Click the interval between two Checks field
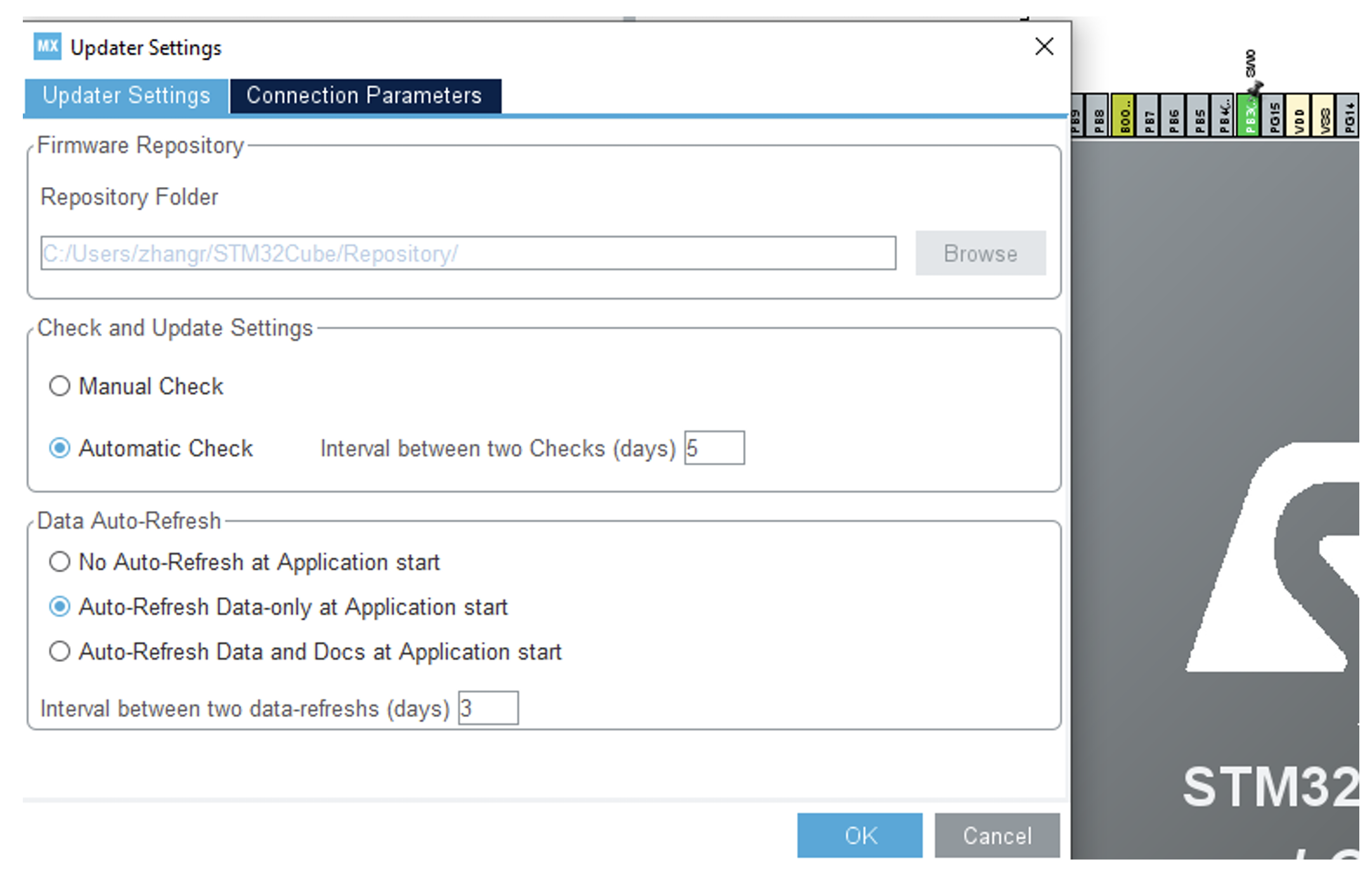The image size is (1372, 876). point(714,448)
